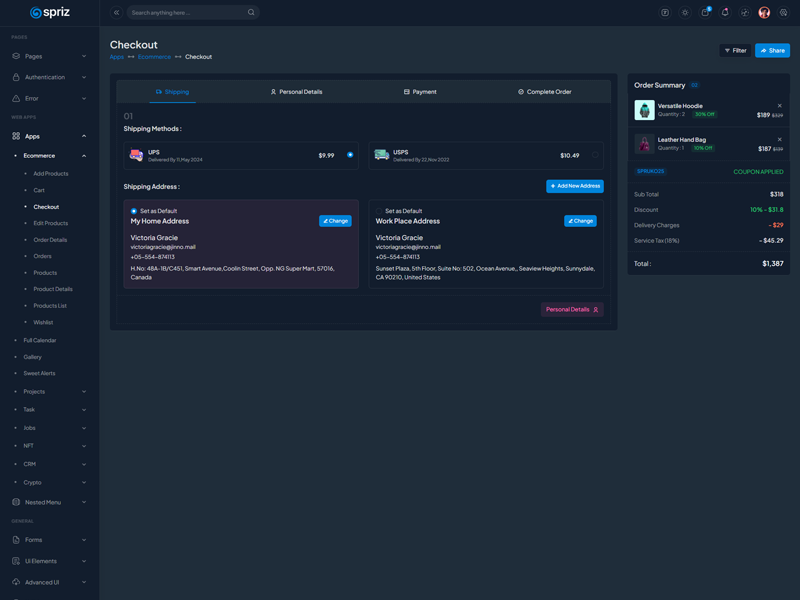Screen dimensions: 800x600
Task: Click the search magnifier icon
Action: 251,13
